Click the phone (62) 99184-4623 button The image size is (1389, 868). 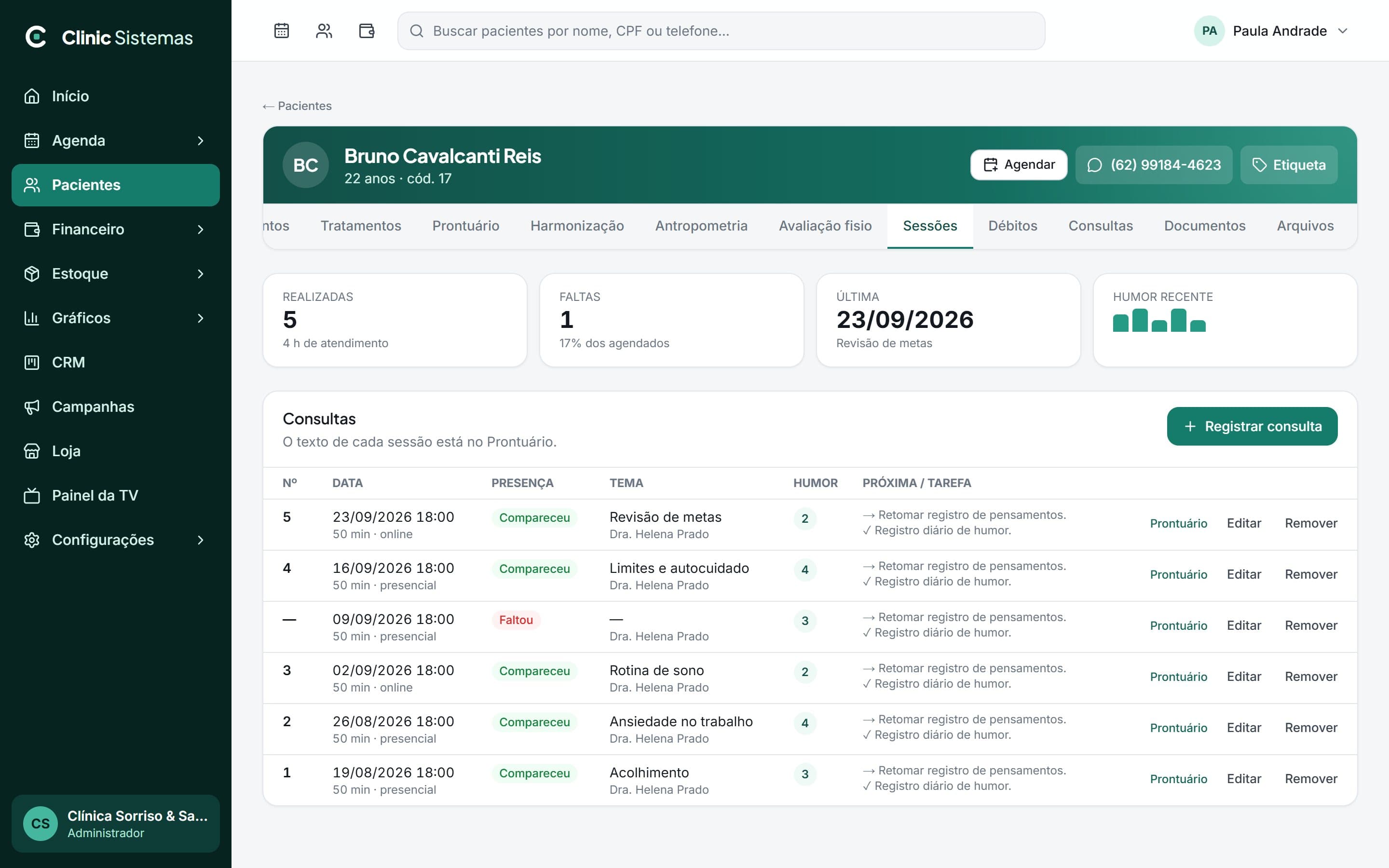coord(1154,165)
